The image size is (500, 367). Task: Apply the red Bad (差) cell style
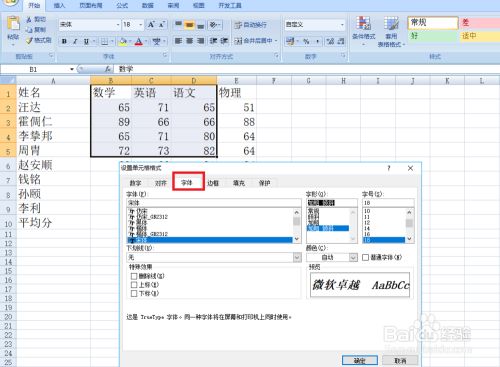pyautogui.click(x=480, y=23)
